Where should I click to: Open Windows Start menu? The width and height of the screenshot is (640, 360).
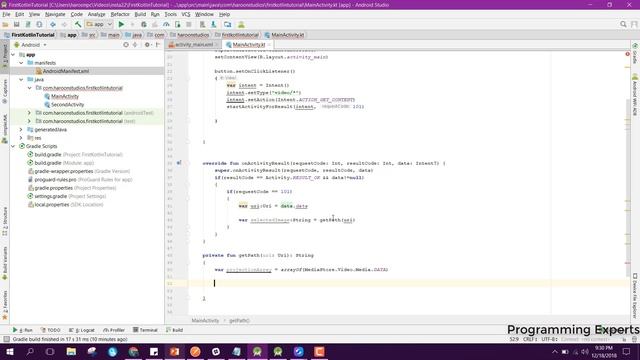pos(9,351)
